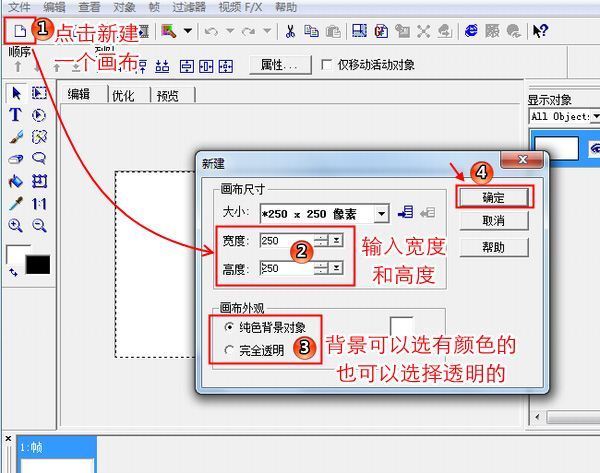
Task: Close the frame panel with small X
Action: 8,439
